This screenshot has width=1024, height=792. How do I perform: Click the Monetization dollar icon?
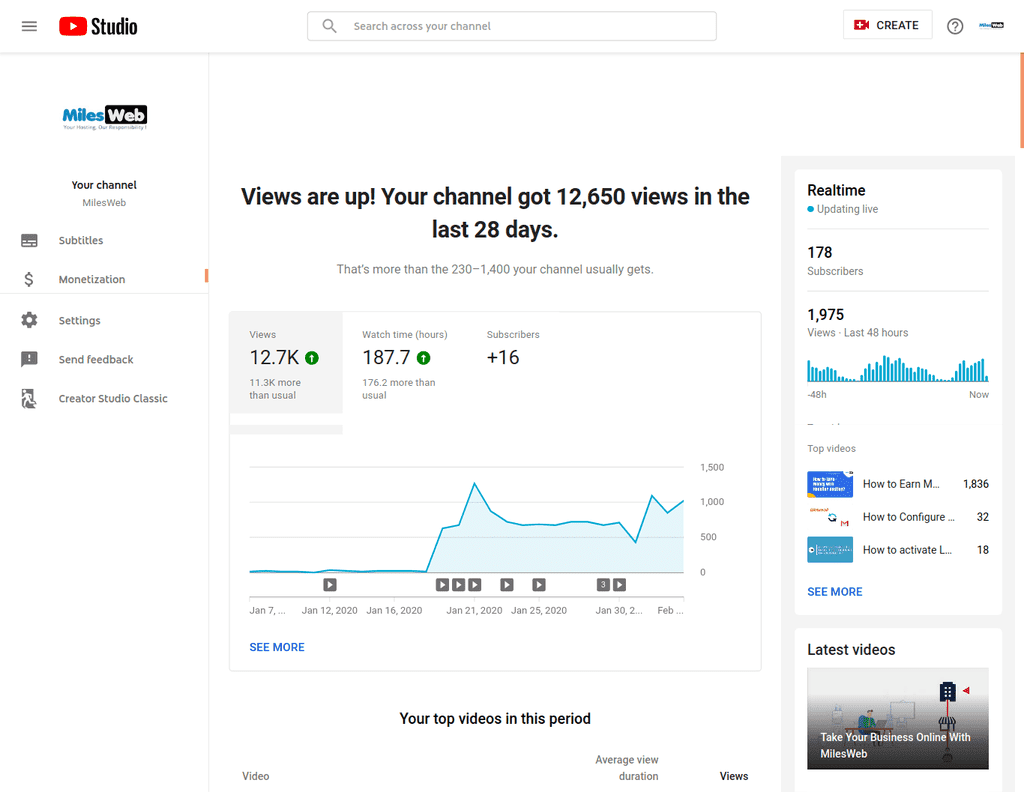click(29, 279)
